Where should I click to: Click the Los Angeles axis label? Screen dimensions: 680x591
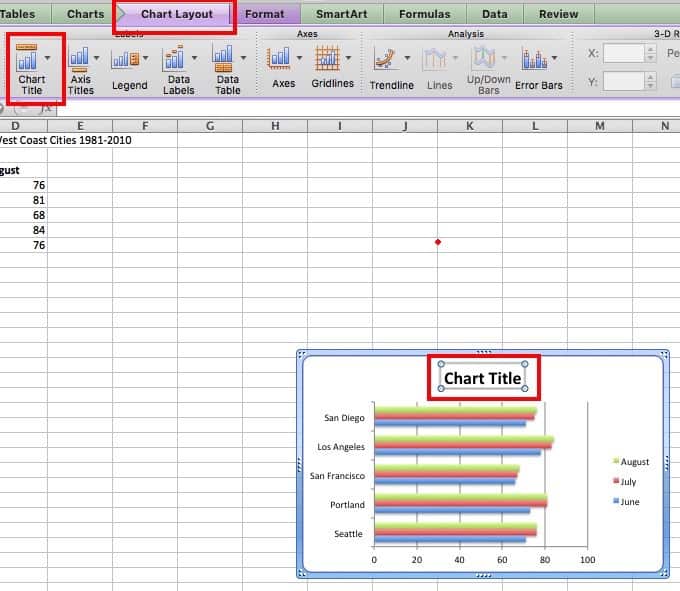pos(341,447)
